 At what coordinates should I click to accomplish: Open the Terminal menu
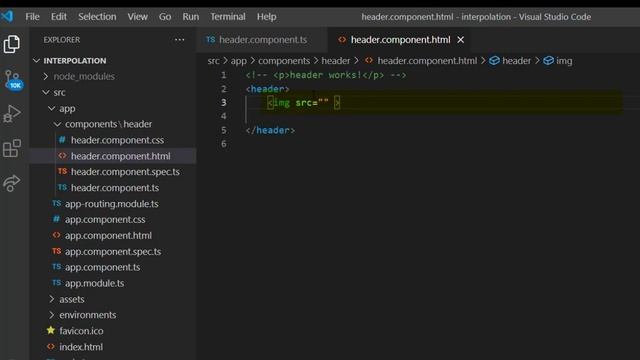(x=228, y=17)
